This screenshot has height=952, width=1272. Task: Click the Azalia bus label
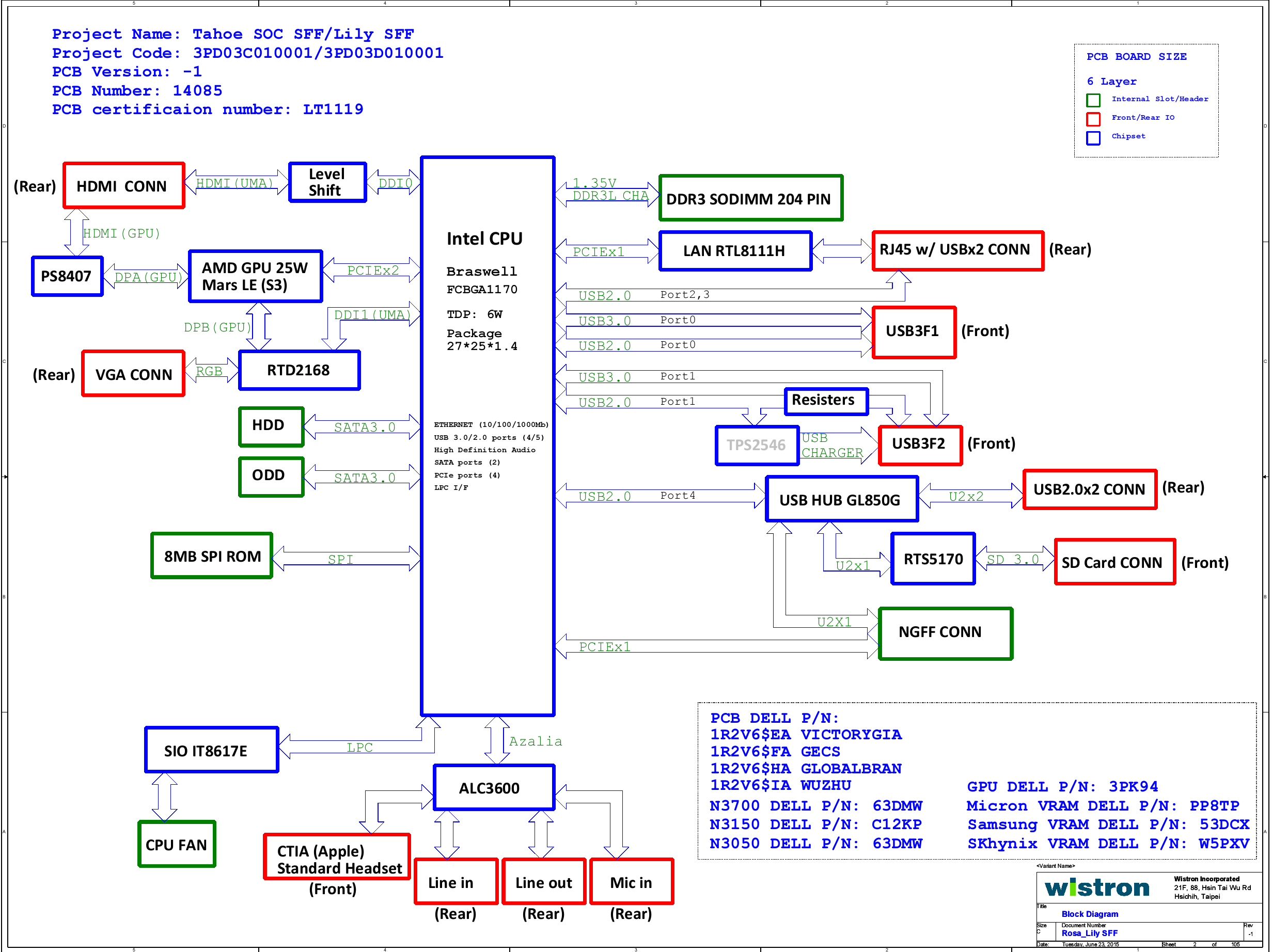(x=536, y=741)
